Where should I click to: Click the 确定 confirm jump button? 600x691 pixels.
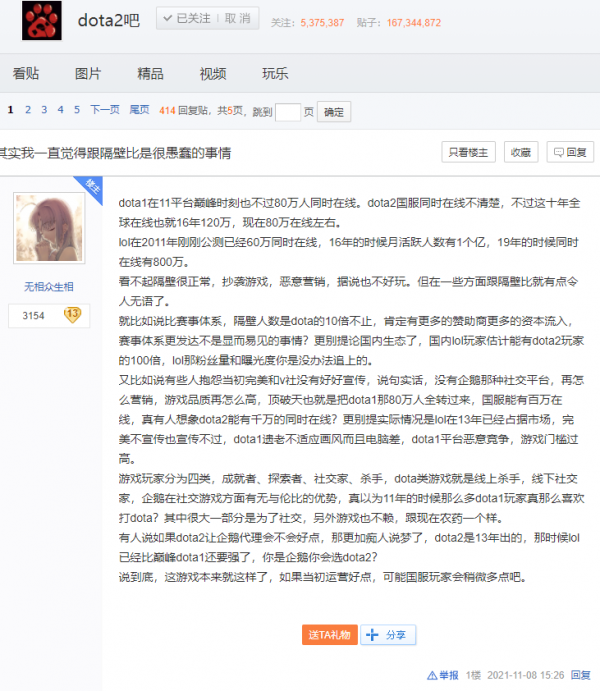coord(333,112)
